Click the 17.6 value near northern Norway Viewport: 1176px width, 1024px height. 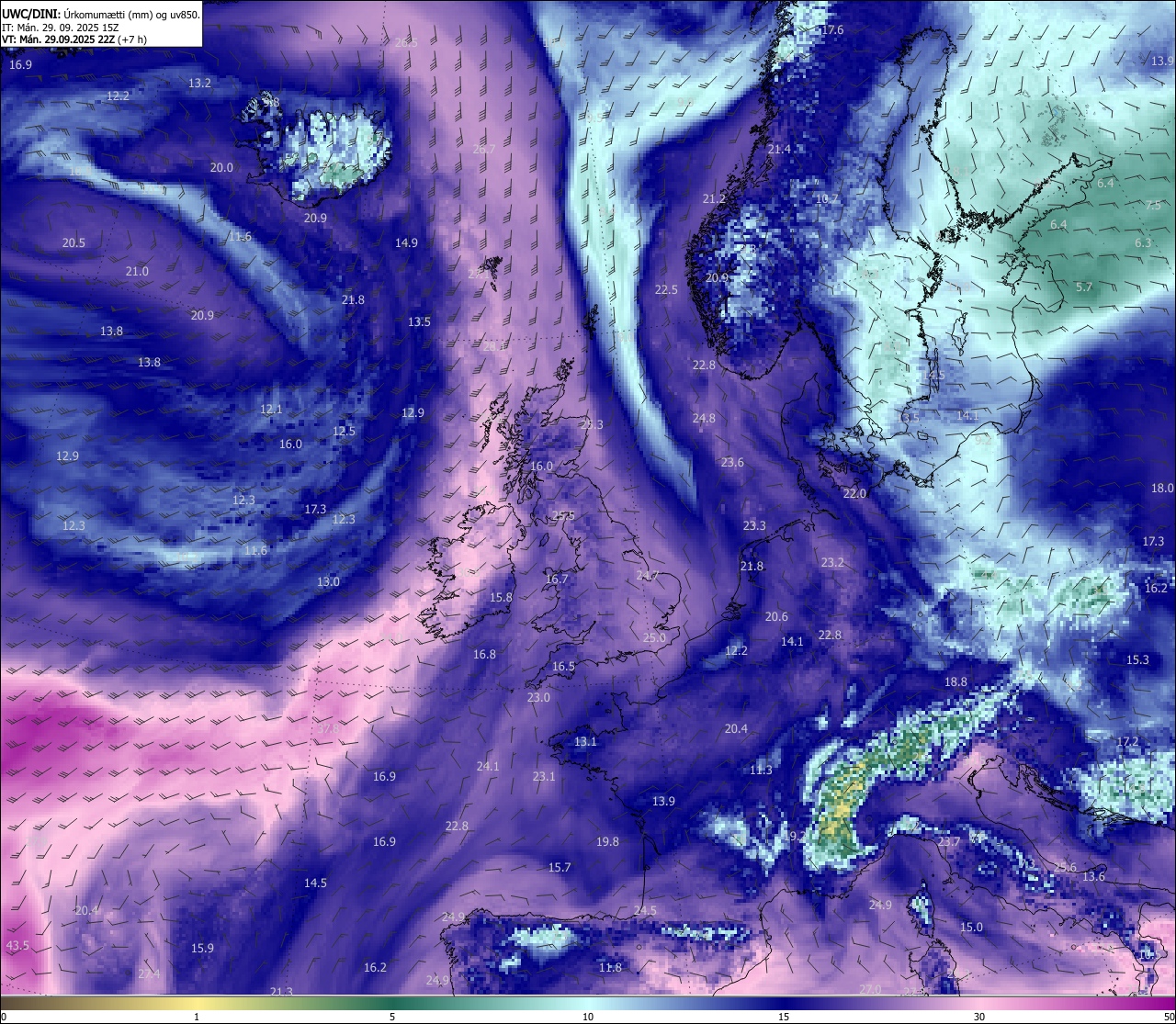(x=832, y=30)
